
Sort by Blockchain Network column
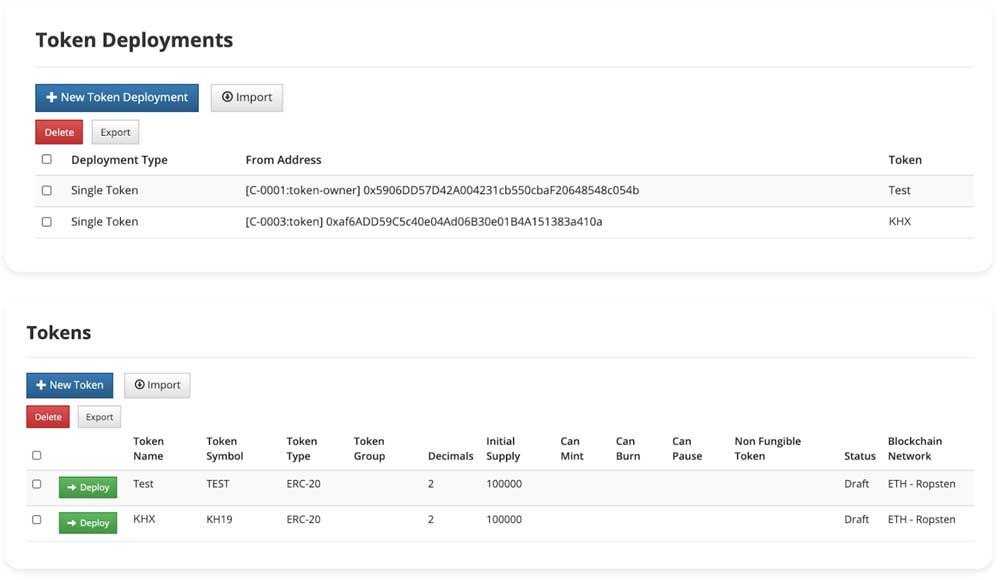coord(915,449)
